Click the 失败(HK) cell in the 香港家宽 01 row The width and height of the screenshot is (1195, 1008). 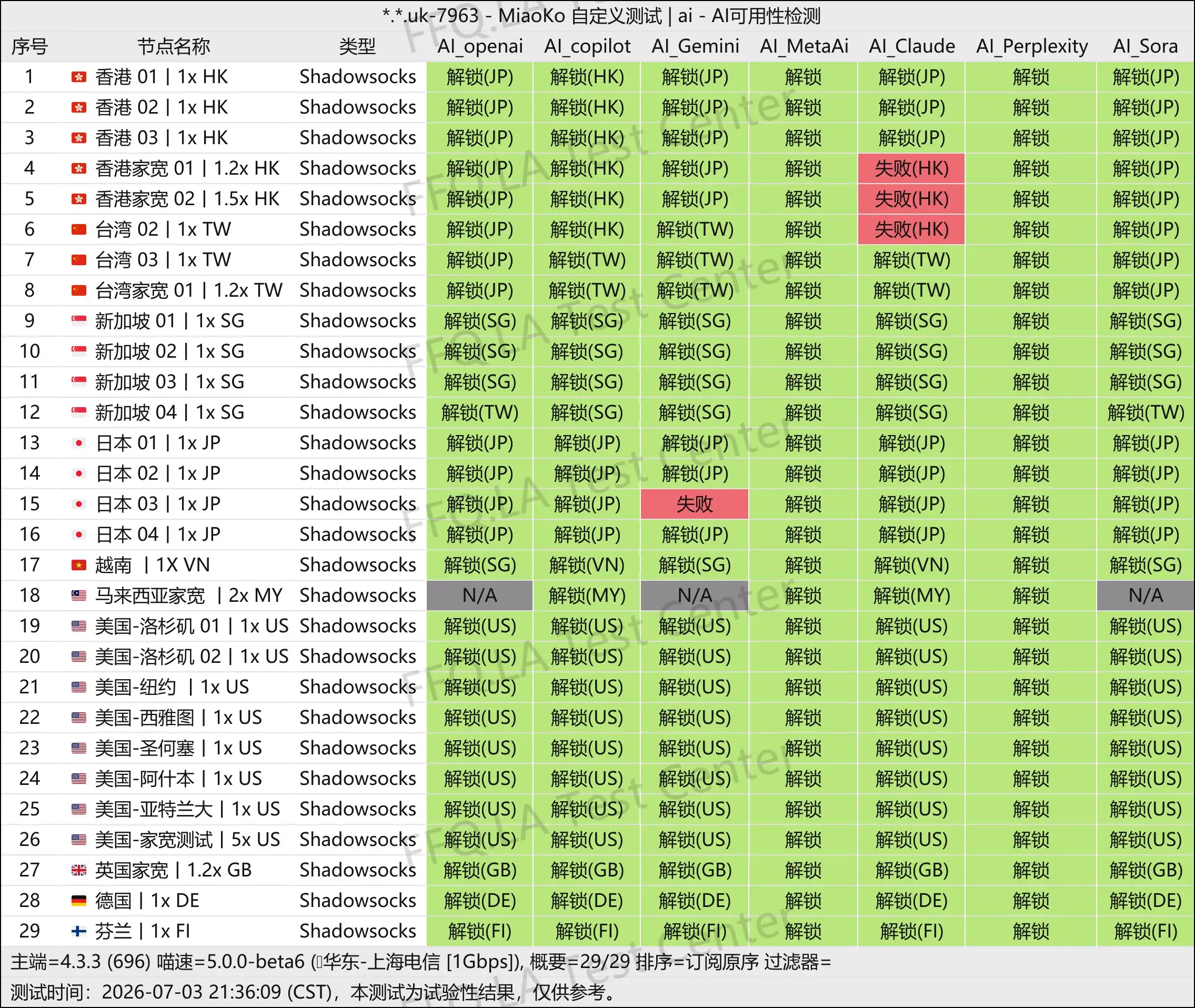911,168
